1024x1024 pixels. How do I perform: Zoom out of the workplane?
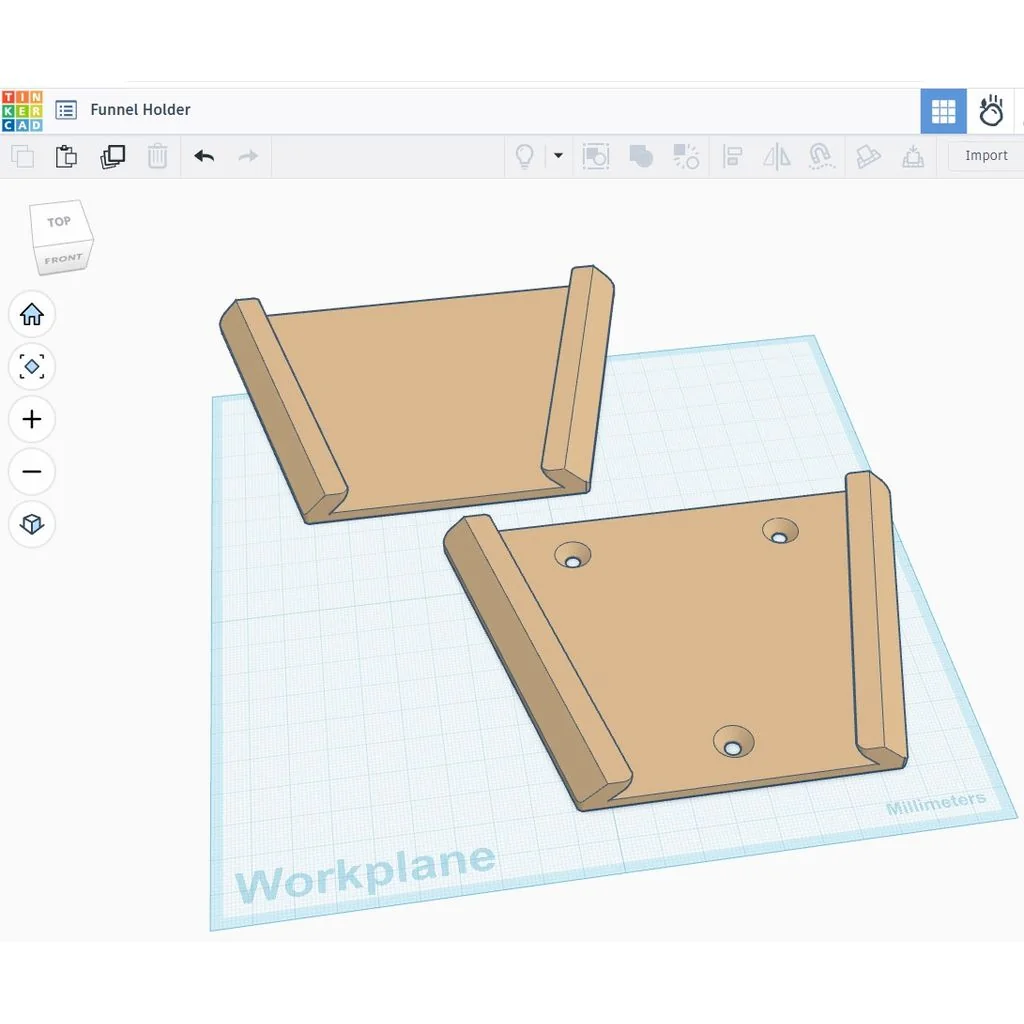click(x=32, y=471)
